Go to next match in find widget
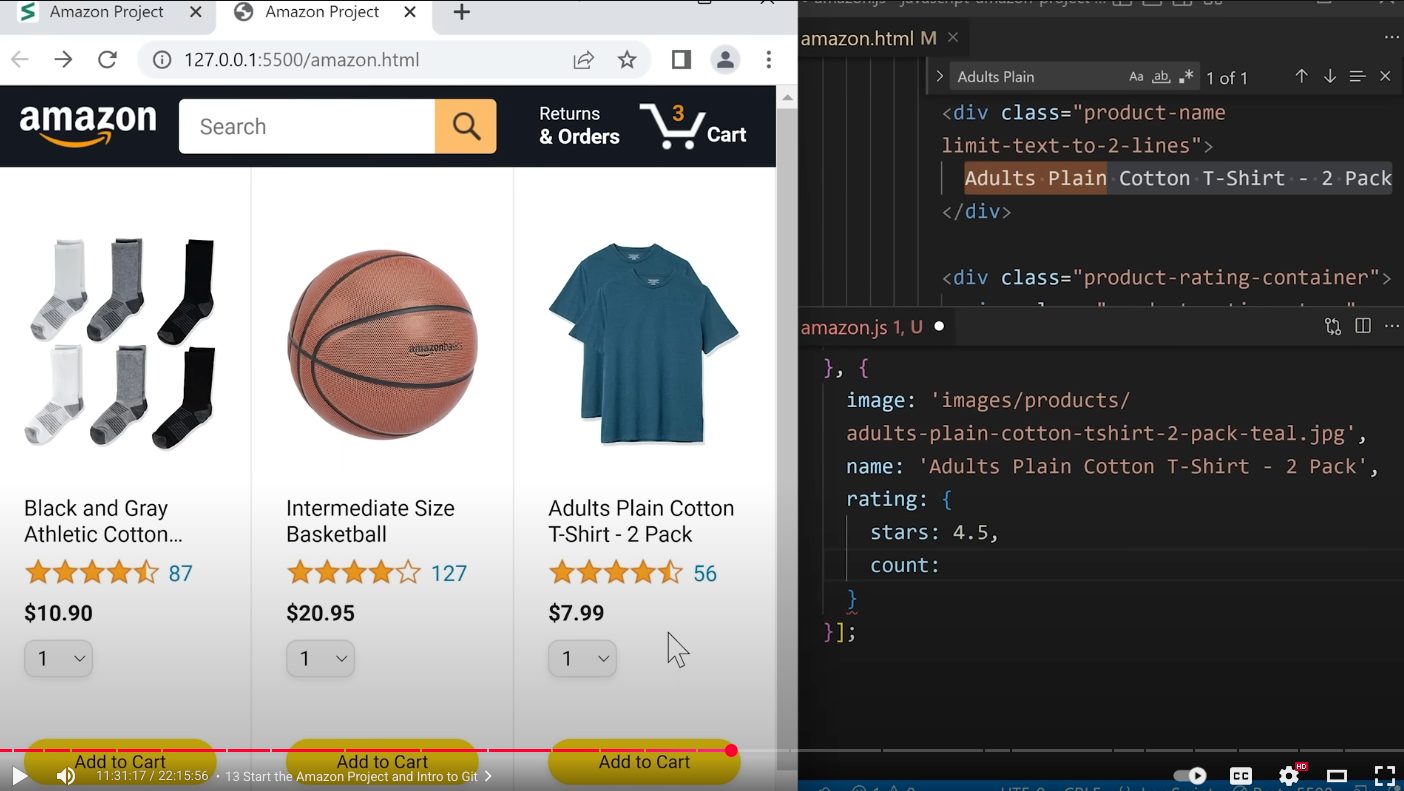This screenshot has width=1404, height=791. [1330, 77]
